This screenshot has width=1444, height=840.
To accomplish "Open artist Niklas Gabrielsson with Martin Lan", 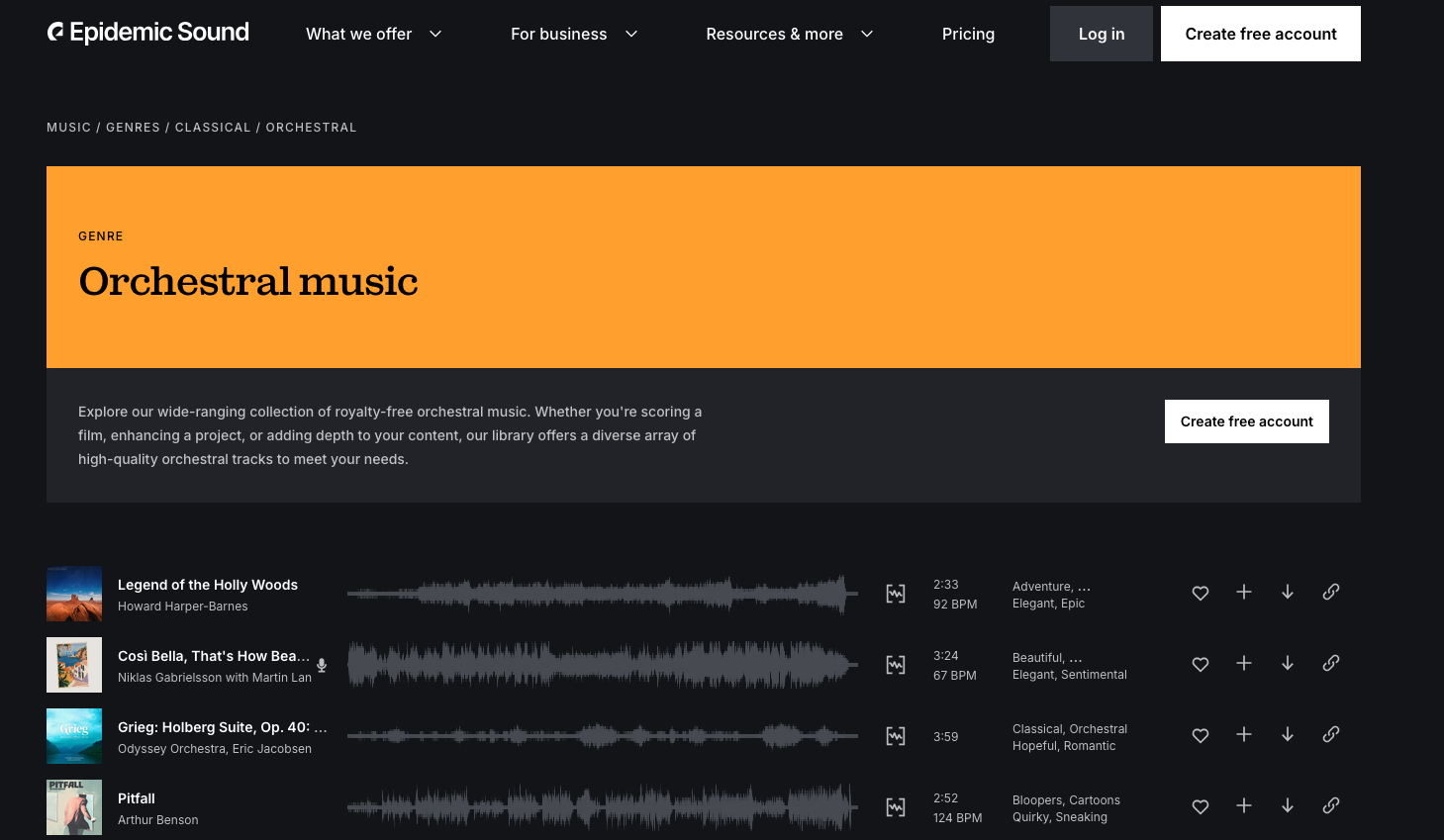I will pyautogui.click(x=215, y=678).
